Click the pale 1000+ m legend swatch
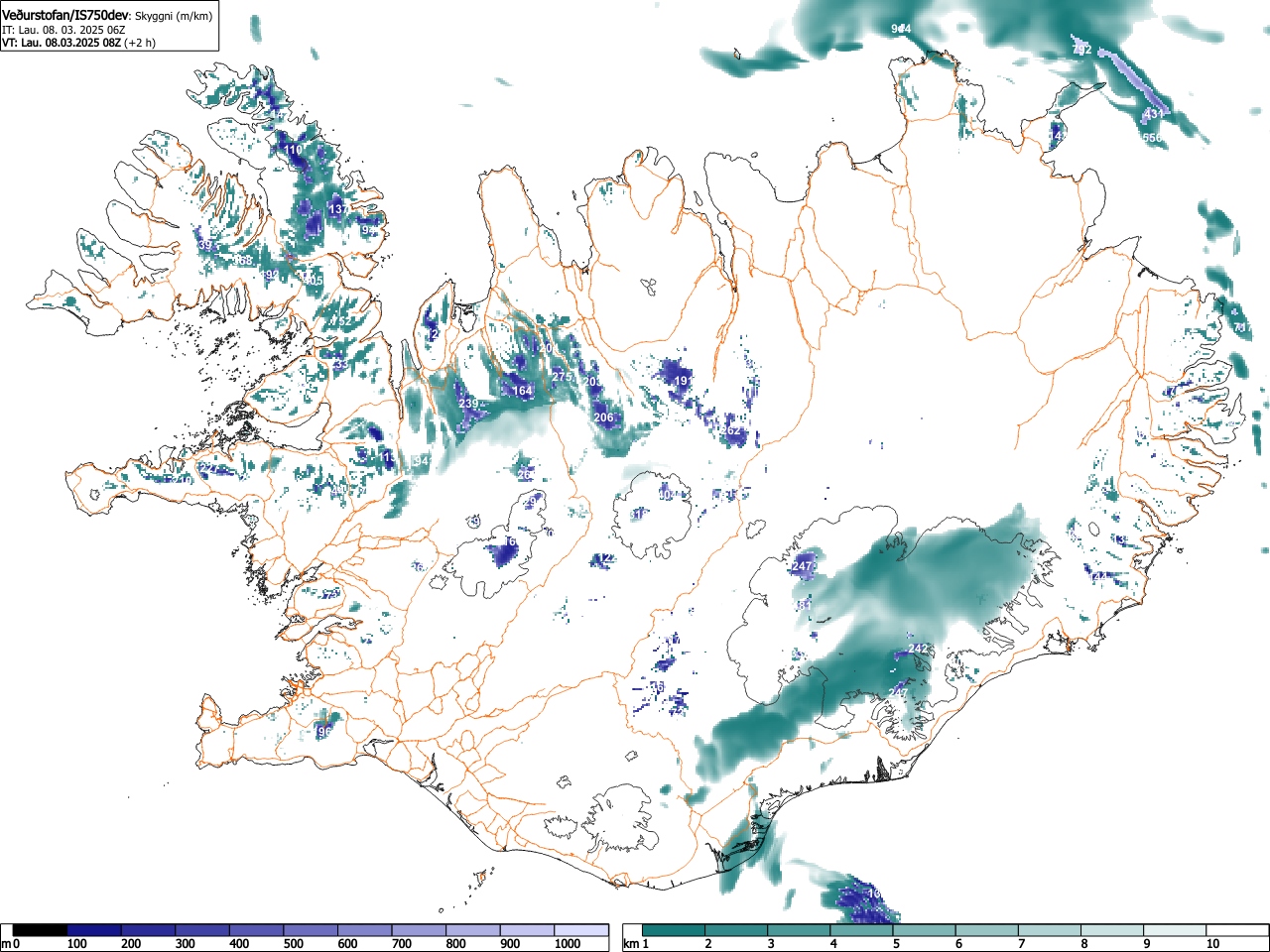This screenshot has width=1270, height=952. [x=581, y=930]
